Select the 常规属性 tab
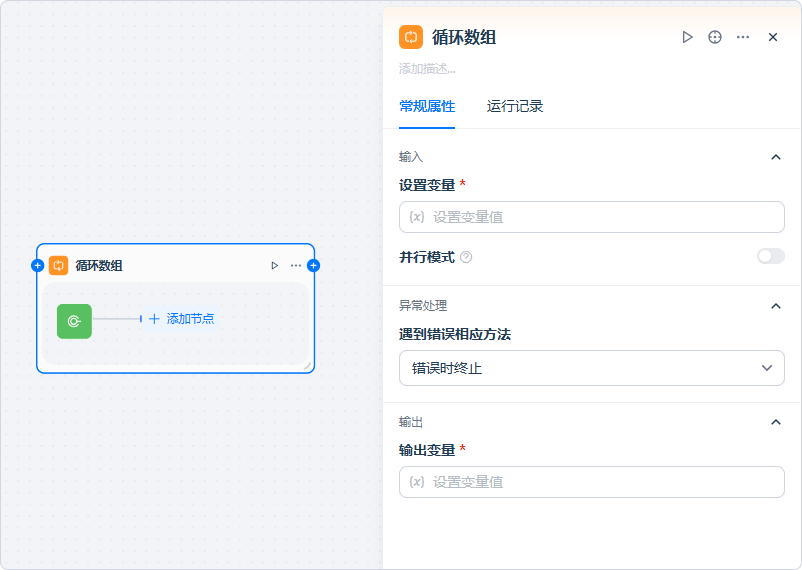This screenshot has width=802, height=570. pyautogui.click(x=427, y=106)
